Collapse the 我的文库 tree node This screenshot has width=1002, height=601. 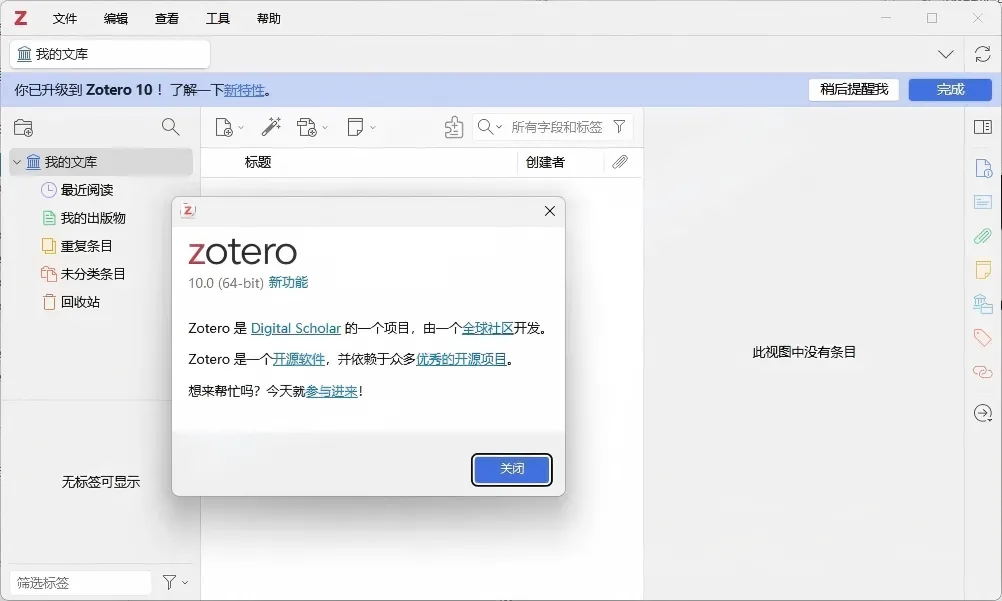[x=17, y=162]
